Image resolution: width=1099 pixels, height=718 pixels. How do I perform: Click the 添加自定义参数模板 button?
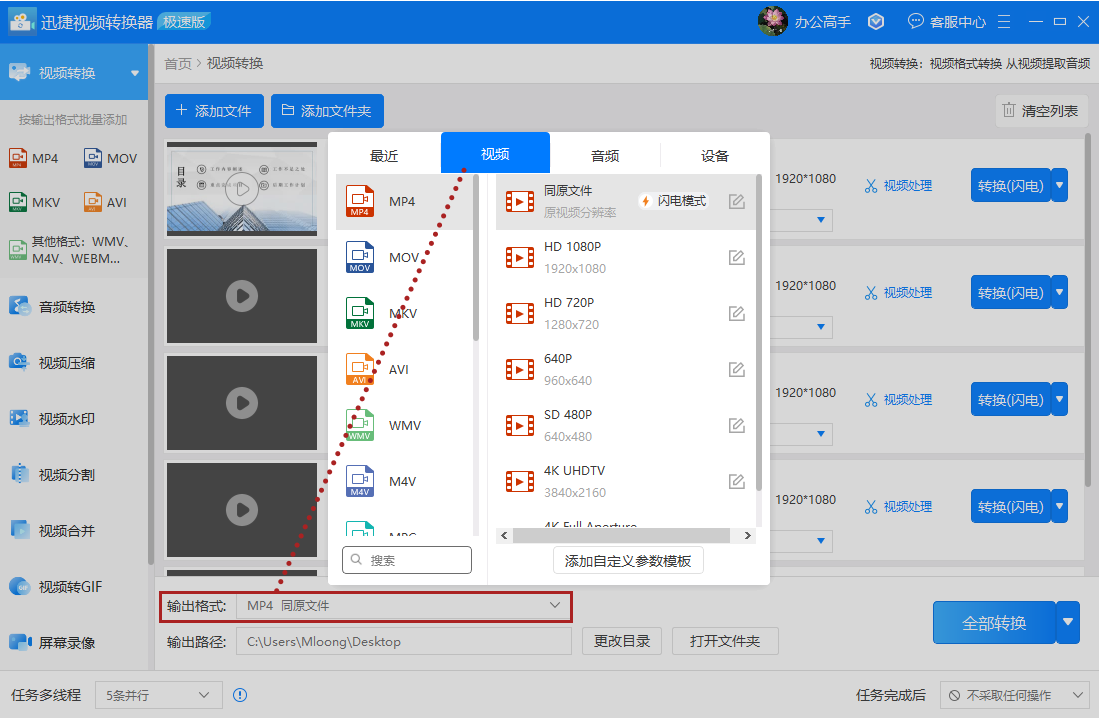(x=628, y=561)
